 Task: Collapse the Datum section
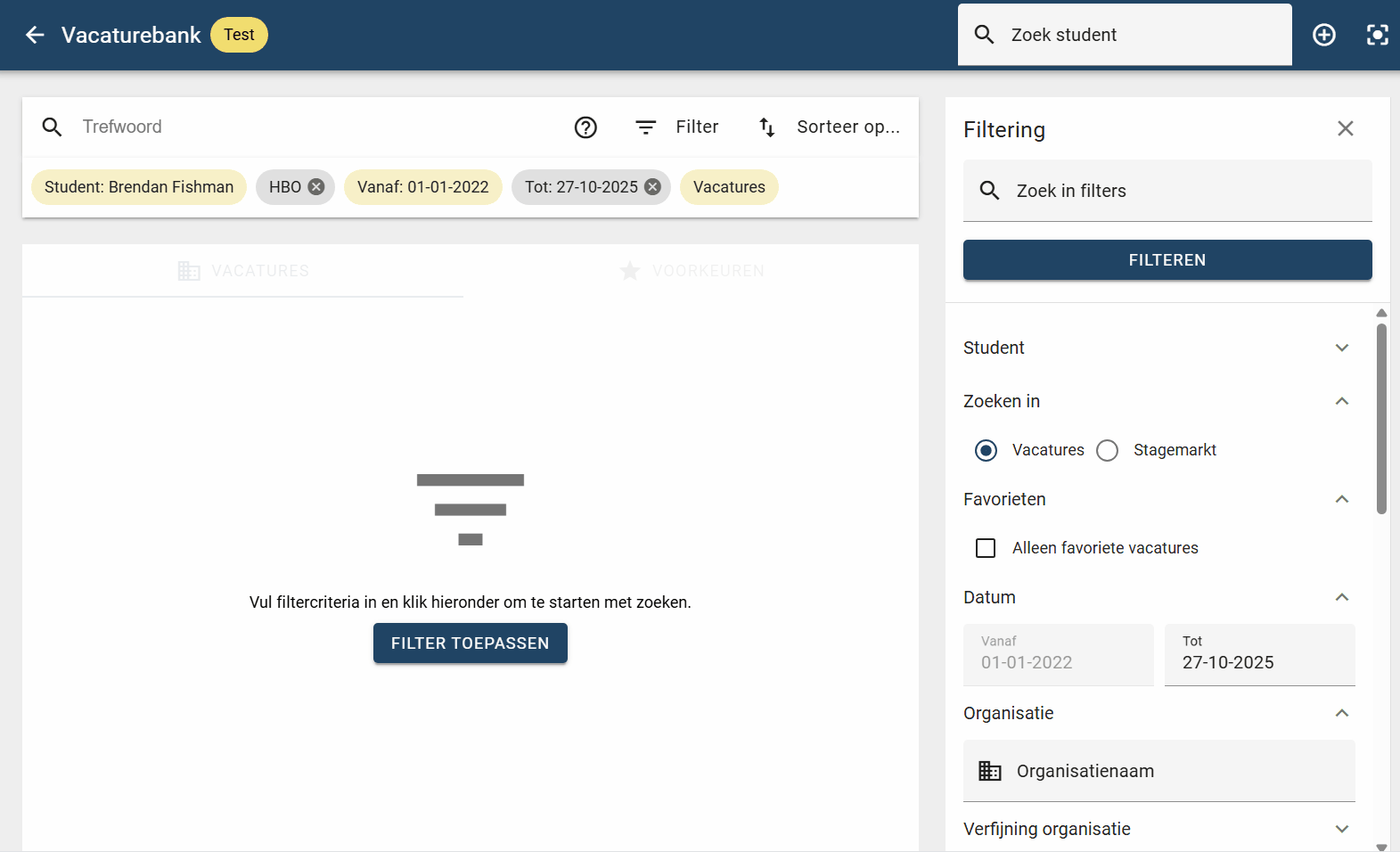[1159, 597]
